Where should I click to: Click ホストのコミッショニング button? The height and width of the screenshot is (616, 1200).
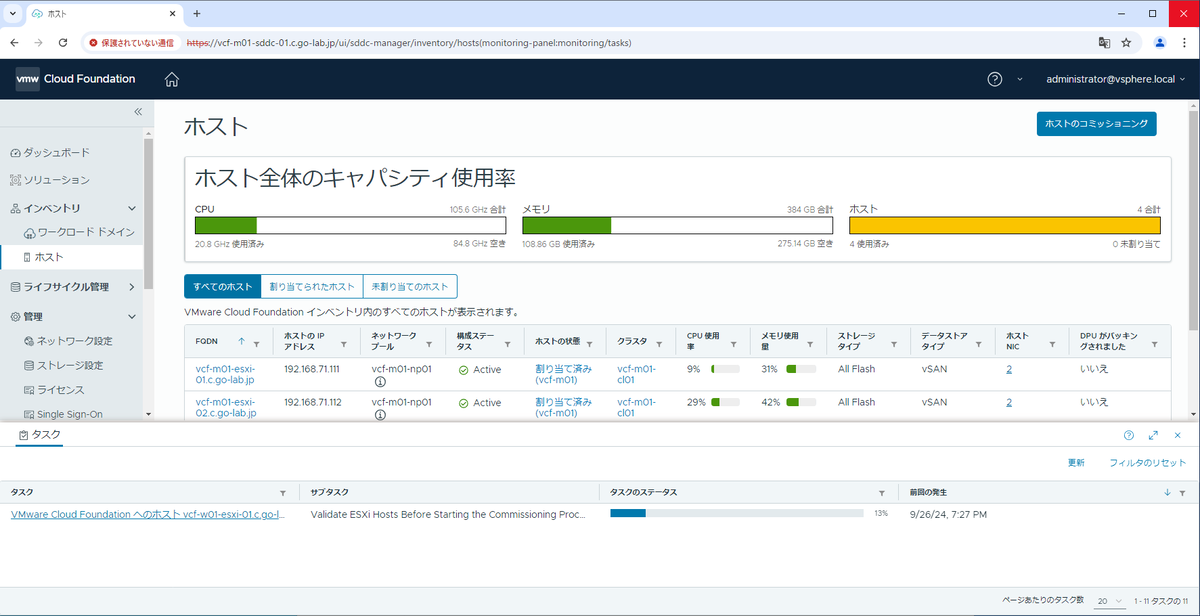coord(1097,123)
